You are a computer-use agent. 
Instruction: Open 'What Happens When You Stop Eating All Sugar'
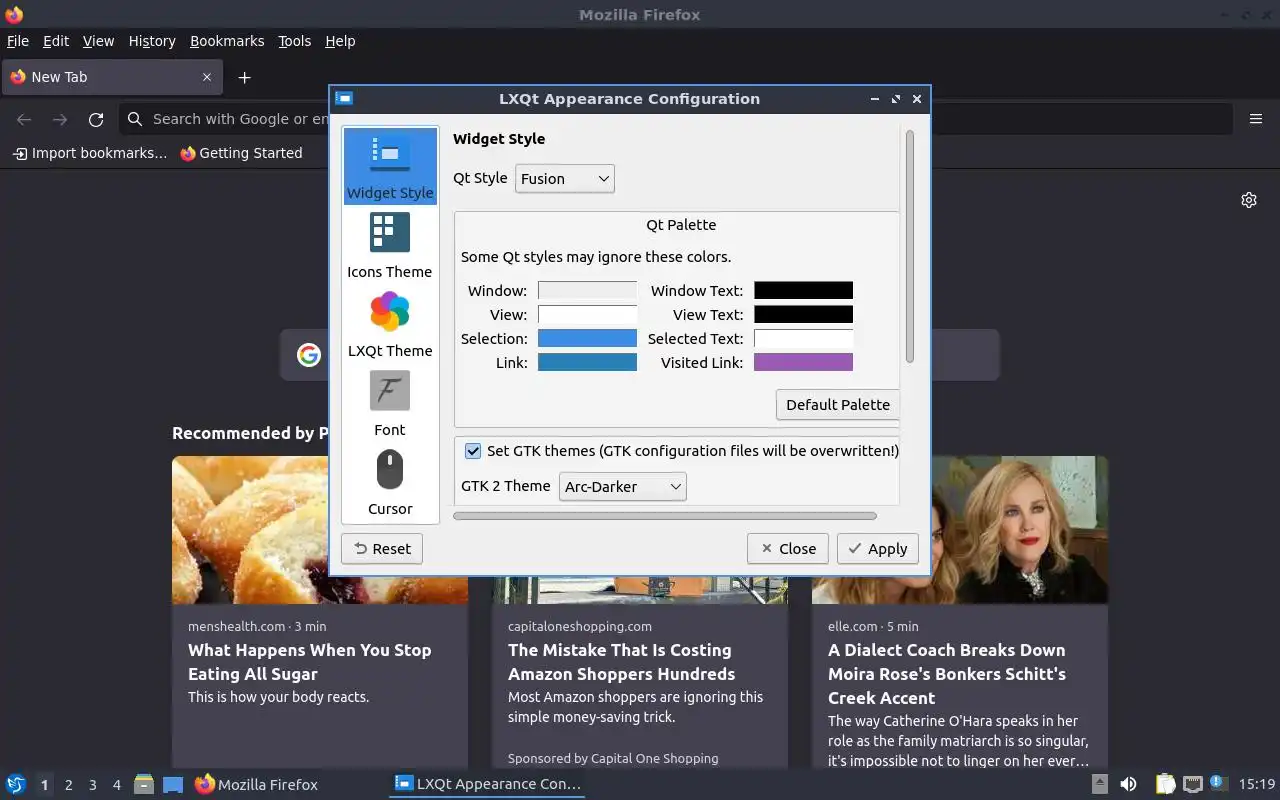pos(310,662)
